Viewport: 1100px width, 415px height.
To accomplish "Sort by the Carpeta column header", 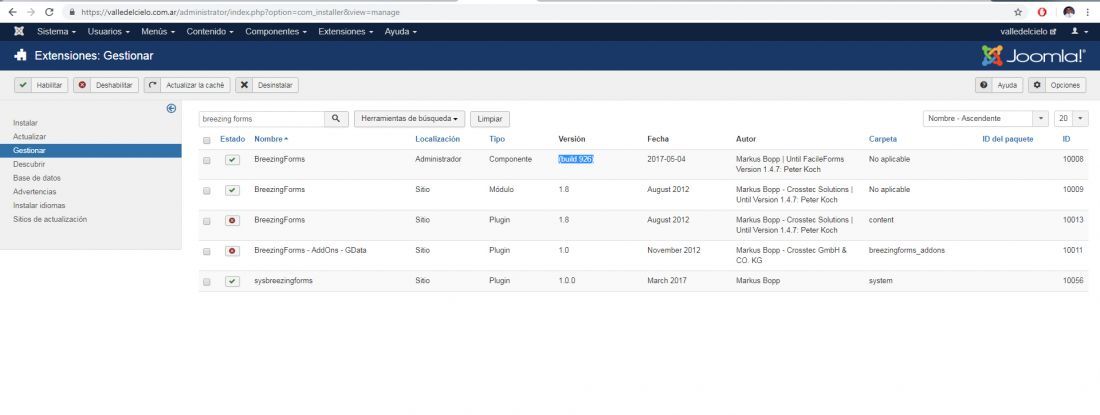I will (883, 140).
